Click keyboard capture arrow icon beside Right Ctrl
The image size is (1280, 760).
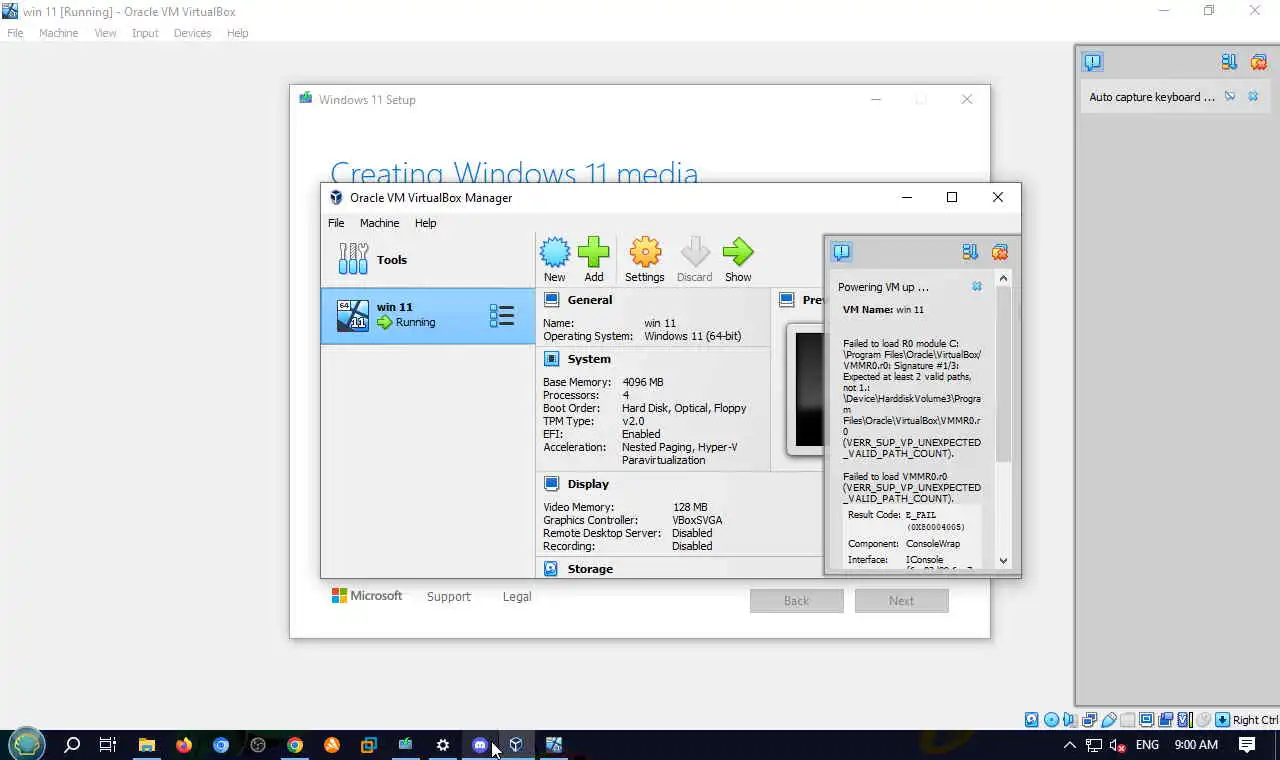click(1222, 720)
